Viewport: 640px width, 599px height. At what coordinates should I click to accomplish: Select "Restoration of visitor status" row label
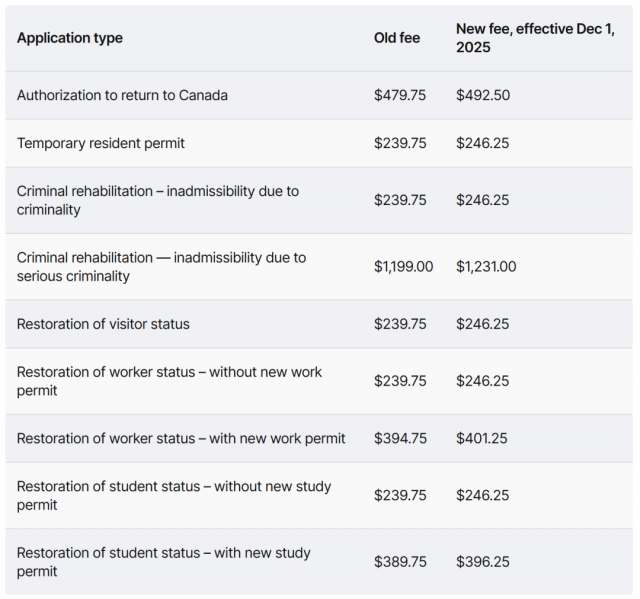point(103,324)
